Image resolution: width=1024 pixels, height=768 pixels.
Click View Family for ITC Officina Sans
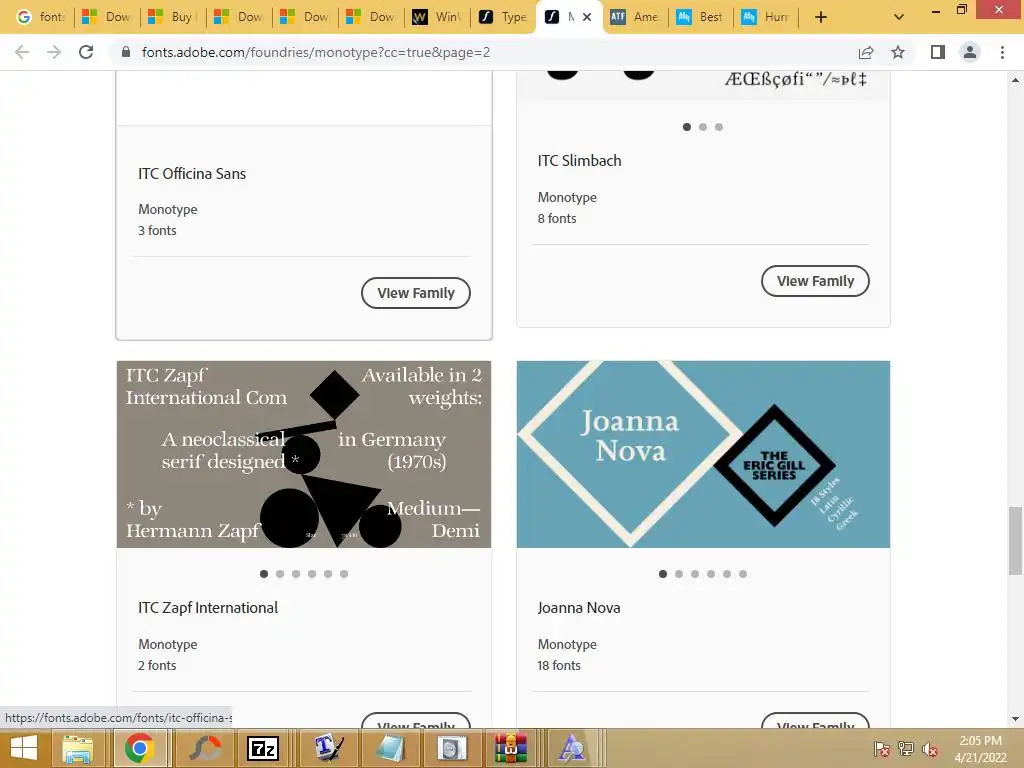tap(416, 293)
